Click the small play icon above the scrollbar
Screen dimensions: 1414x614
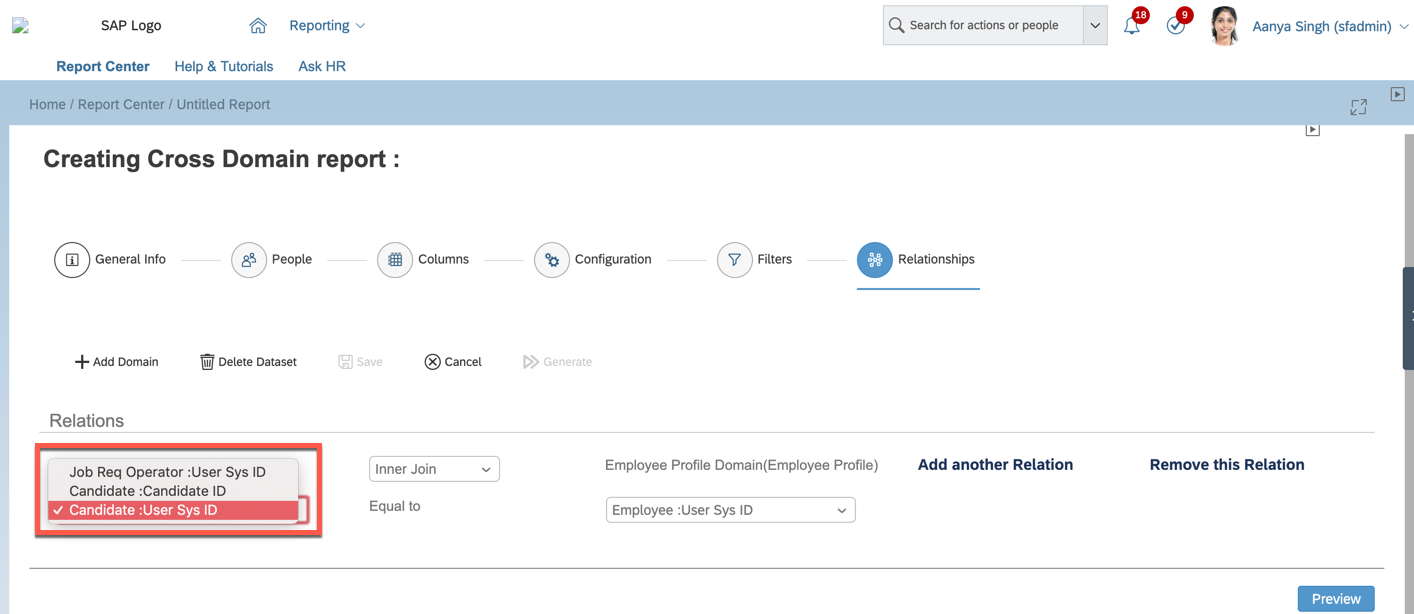click(x=1313, y=130)
